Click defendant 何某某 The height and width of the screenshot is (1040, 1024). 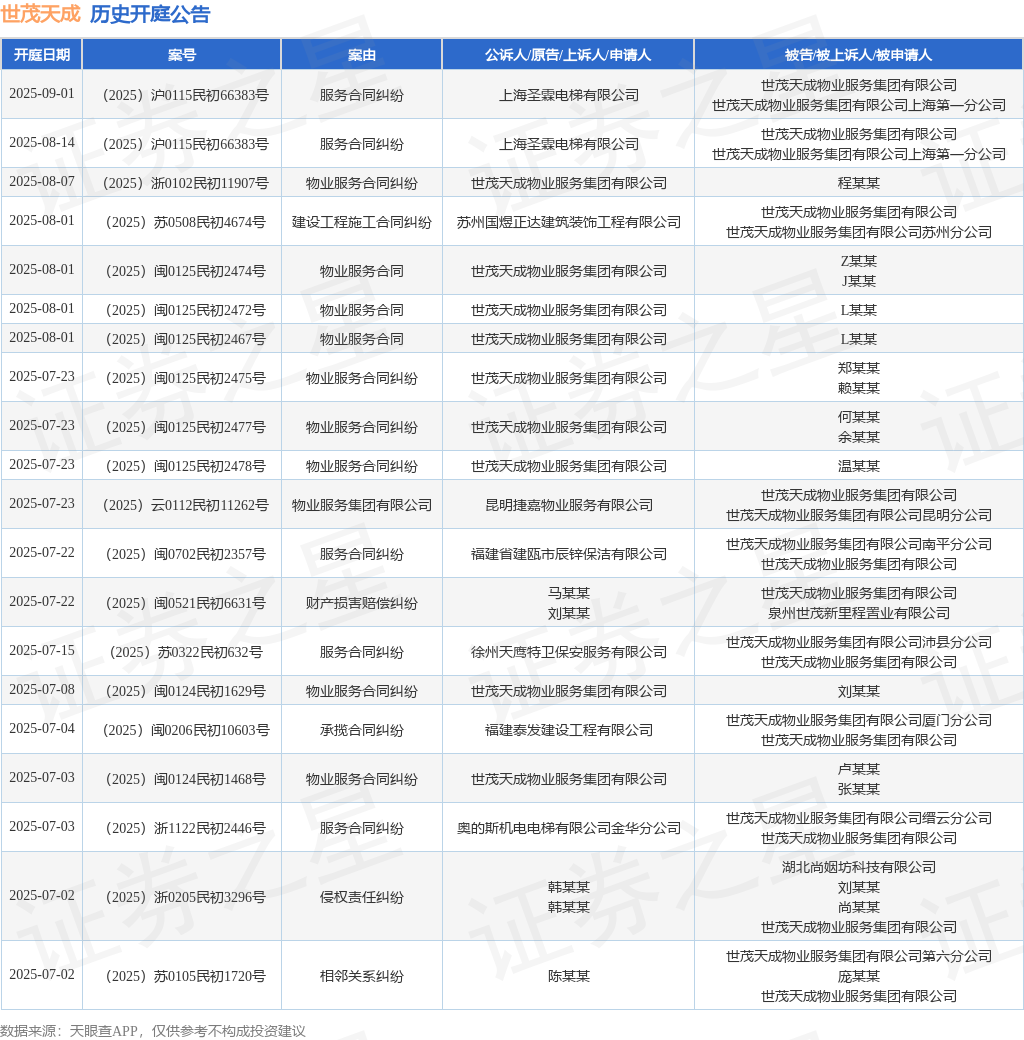coord(858,417)
